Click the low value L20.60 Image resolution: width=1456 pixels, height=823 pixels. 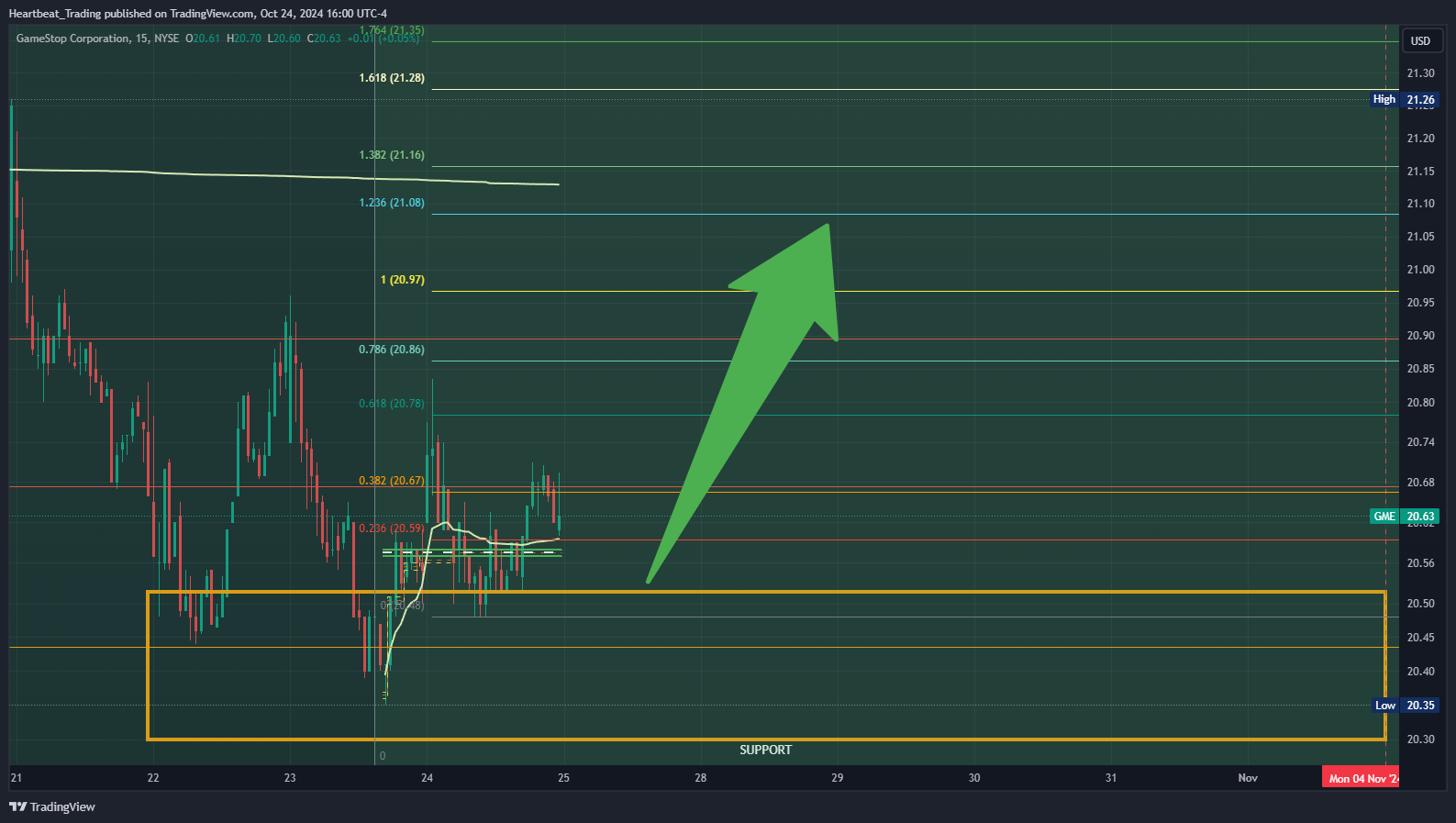pos(284,39)
